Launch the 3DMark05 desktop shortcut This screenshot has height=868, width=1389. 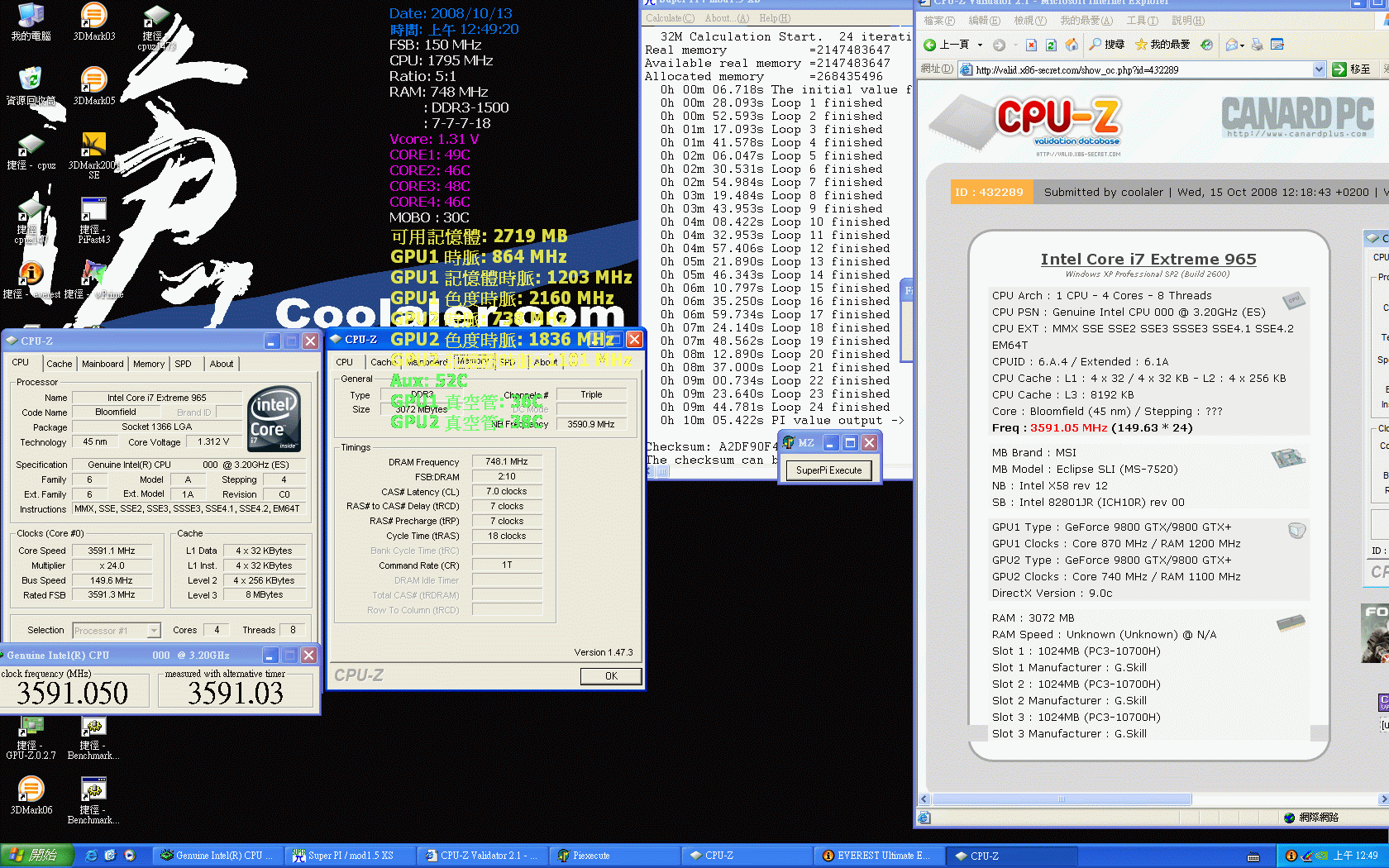click(x=94, y=86)
